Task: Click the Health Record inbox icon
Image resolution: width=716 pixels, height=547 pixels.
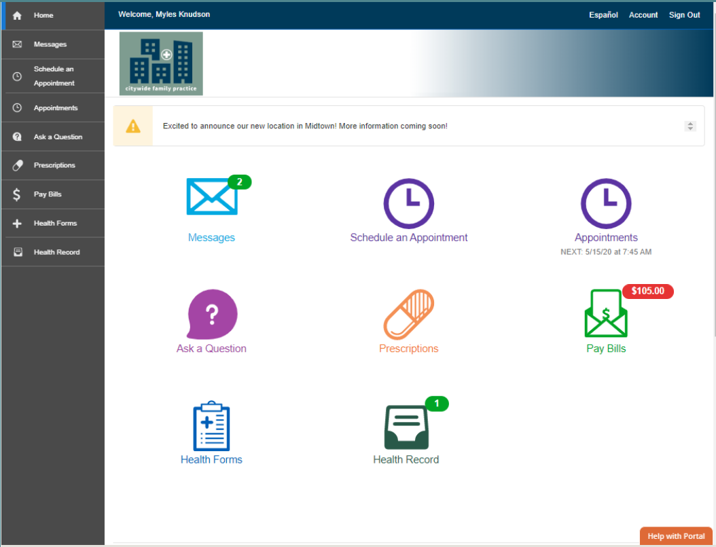Action: (406, 427)
